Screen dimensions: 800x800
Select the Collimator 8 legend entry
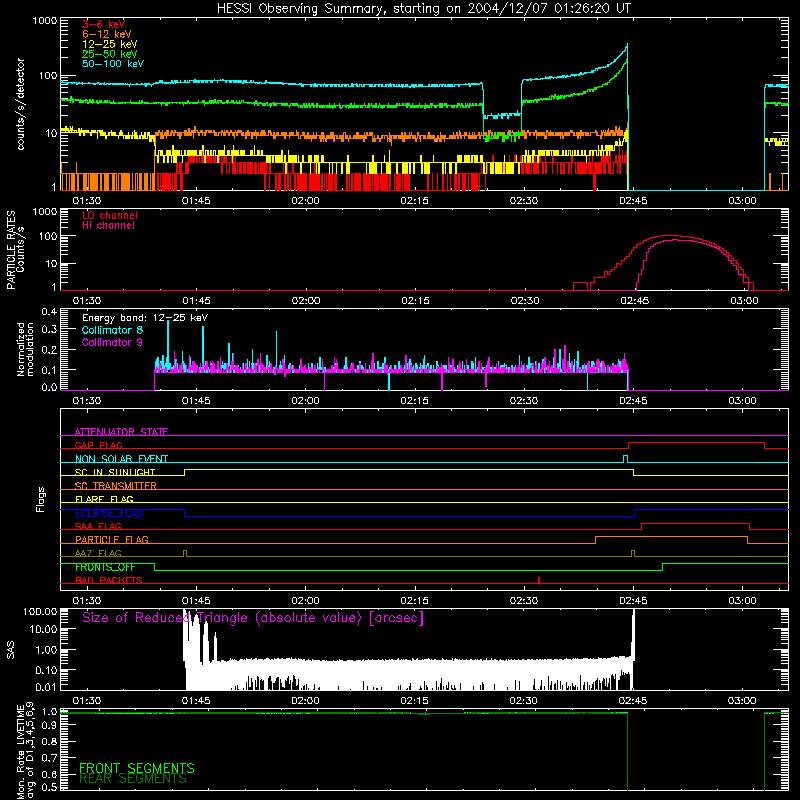(x=112, y=330)
